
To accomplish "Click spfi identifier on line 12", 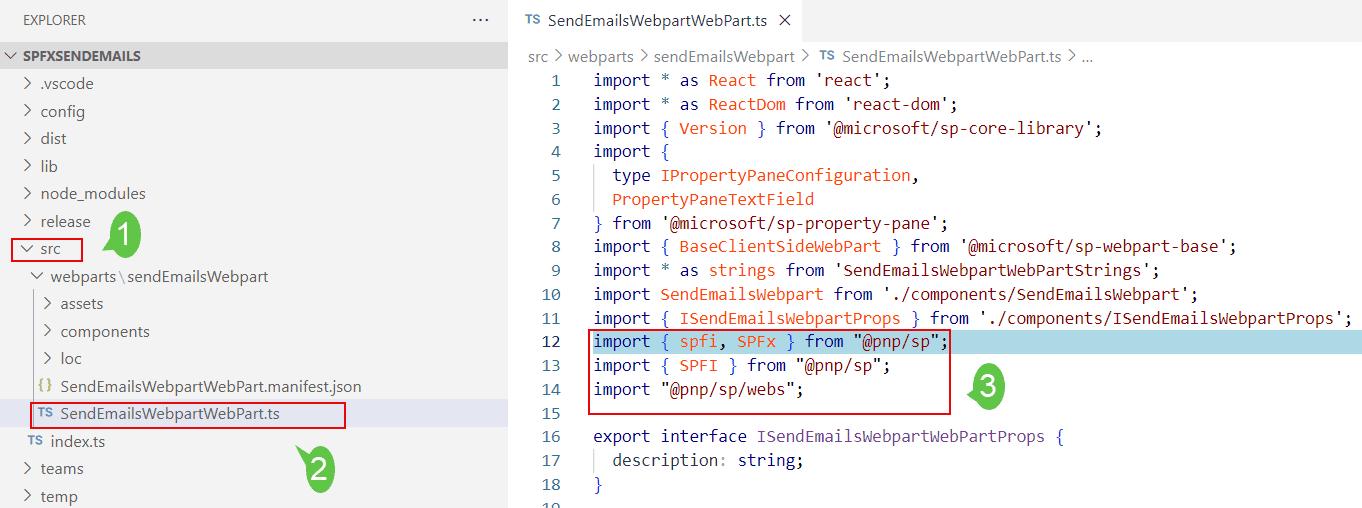I will tap(698, 342).
